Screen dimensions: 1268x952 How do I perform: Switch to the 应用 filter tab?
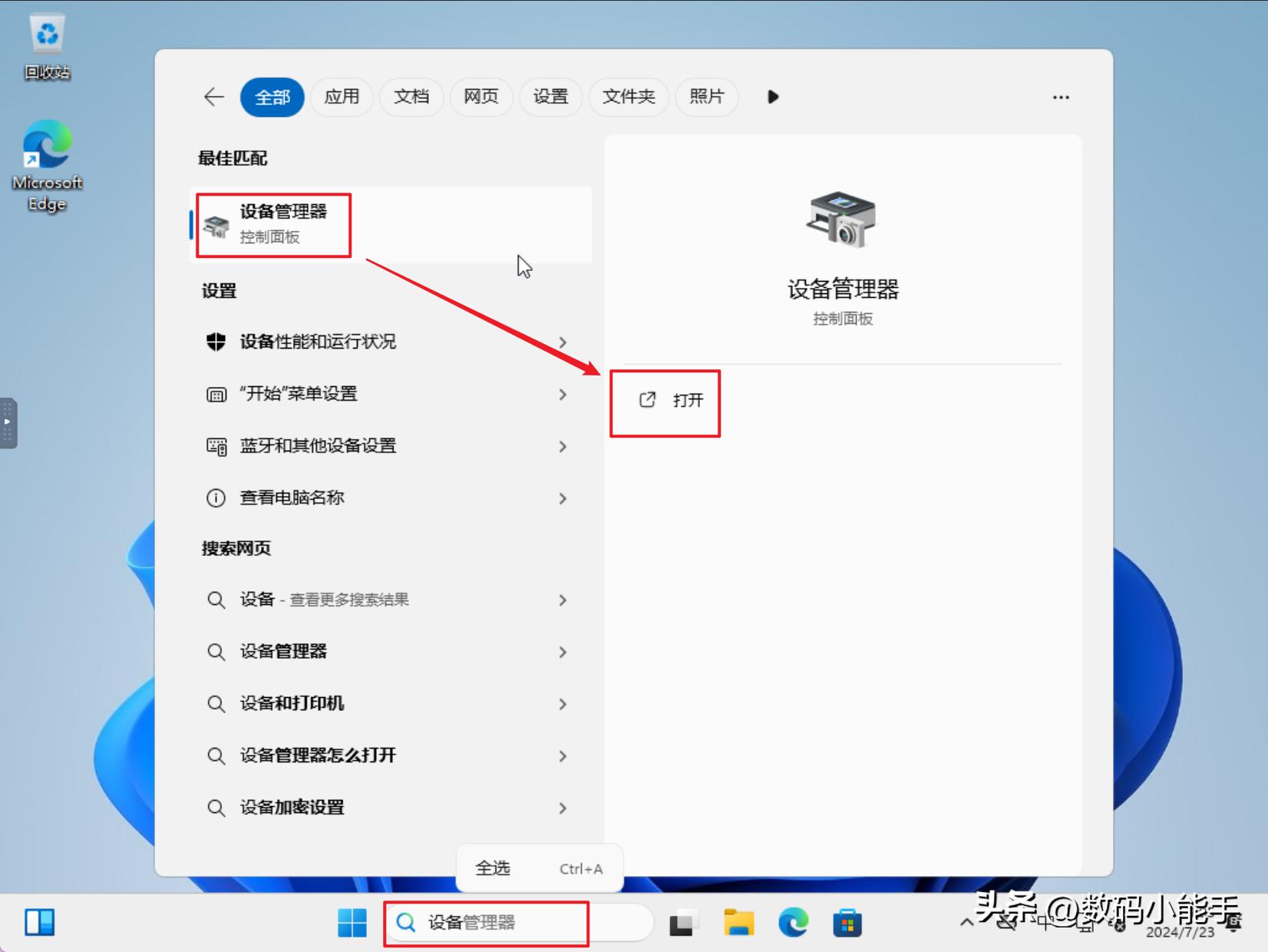tap(342, 97)
